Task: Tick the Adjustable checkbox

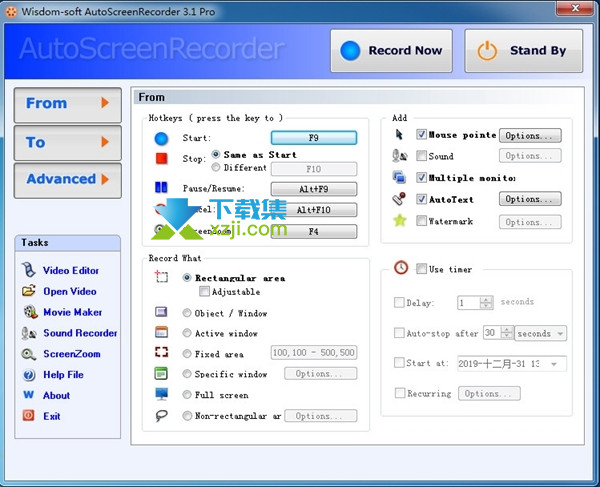Action: click(x=204, y=292)
